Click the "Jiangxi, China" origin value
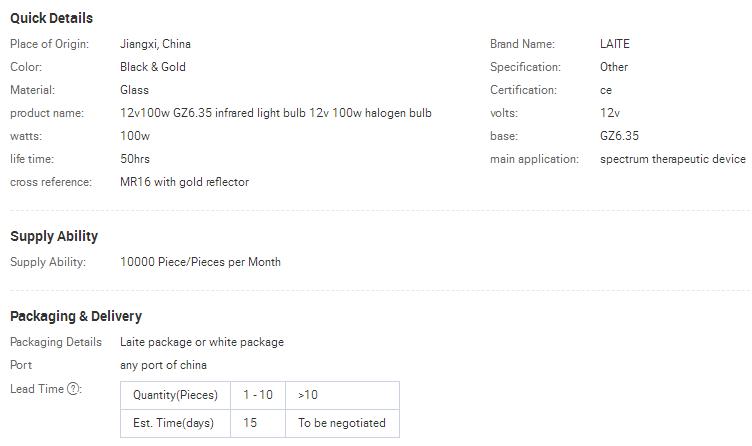This screenshot has height=446, width=752. (x=155, y=44)
